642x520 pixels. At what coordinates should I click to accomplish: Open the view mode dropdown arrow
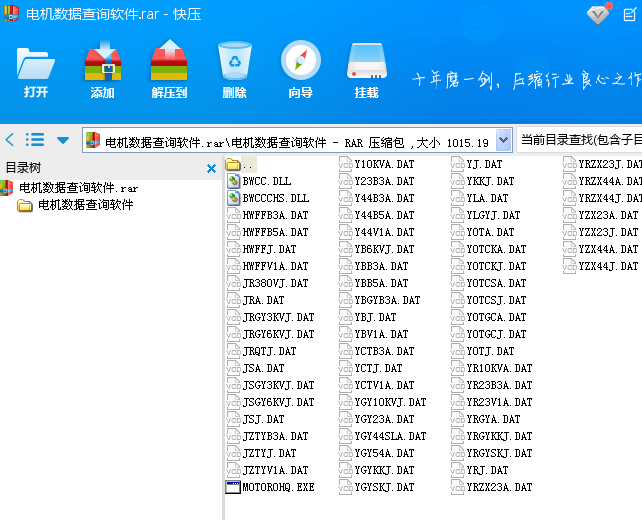tap(63, 140)
